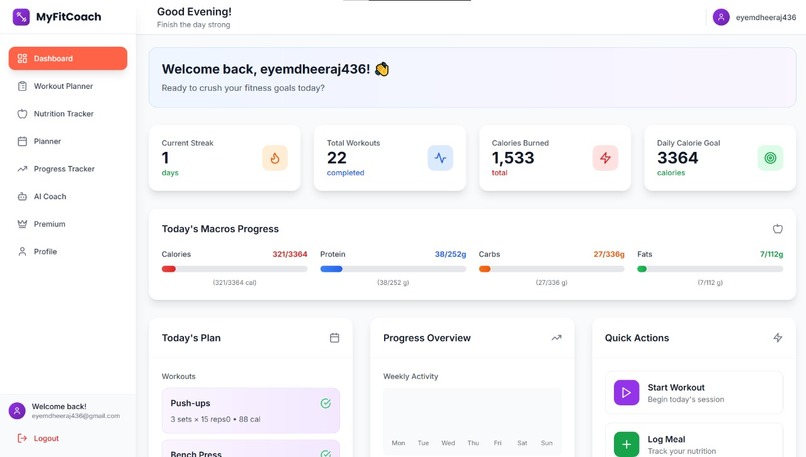Click the Protein progress bar
This screenshot has width=806, height=457.
393,269
